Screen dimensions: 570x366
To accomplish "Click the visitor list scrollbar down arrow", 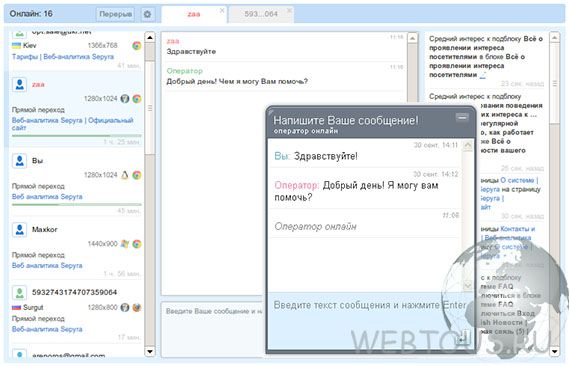I will tap(150, 351).
